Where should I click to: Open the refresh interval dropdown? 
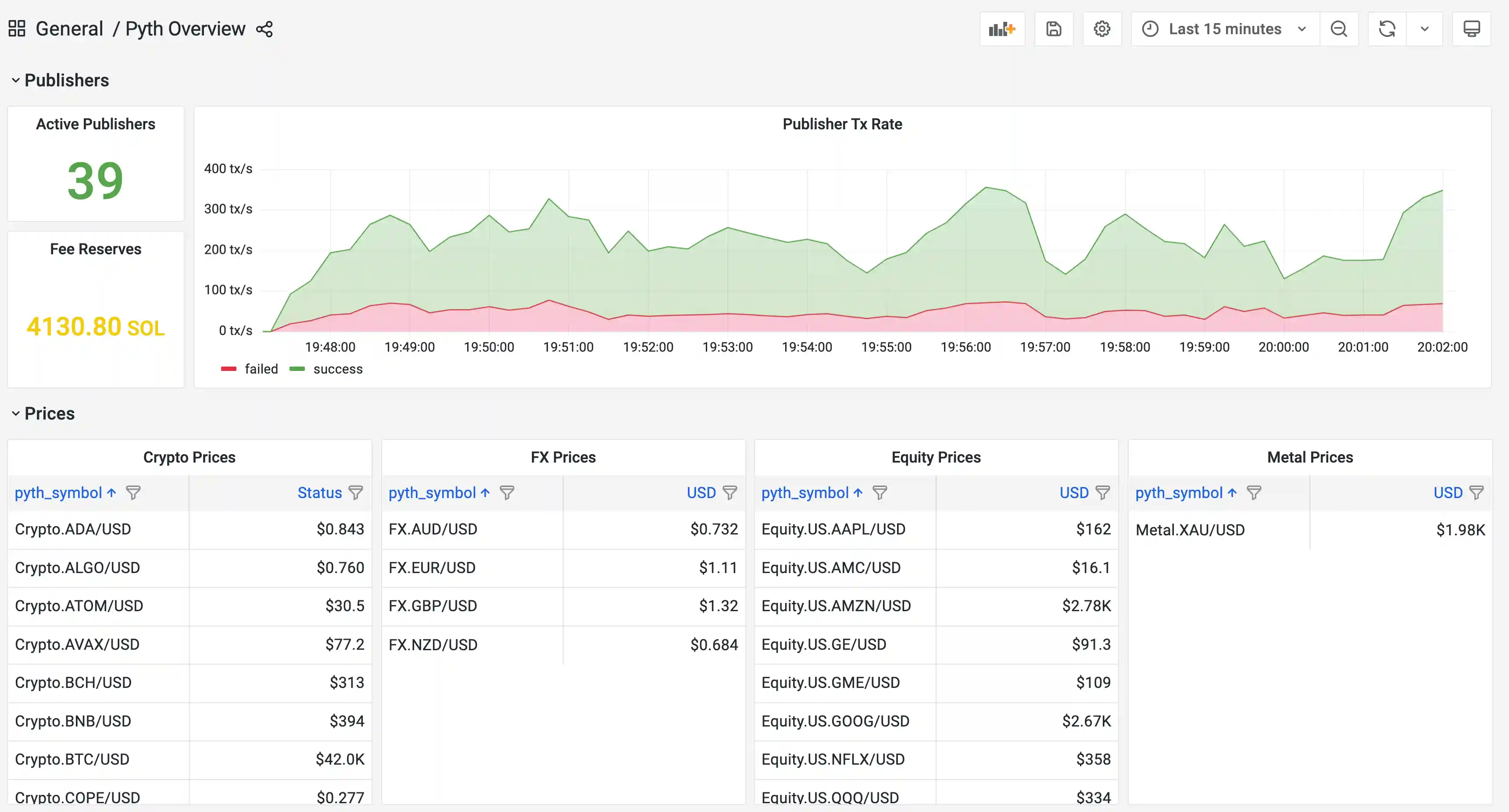[1424, 28]
